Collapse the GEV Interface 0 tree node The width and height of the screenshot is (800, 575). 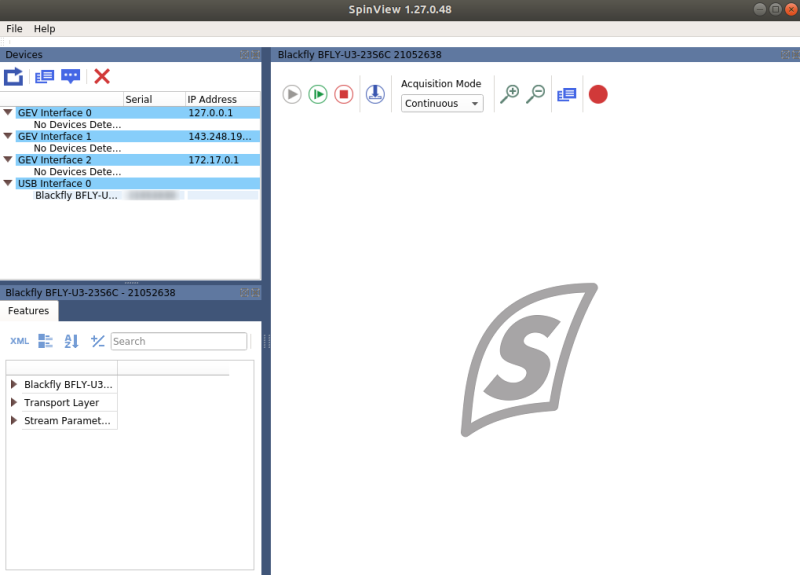tap(8, 112)
